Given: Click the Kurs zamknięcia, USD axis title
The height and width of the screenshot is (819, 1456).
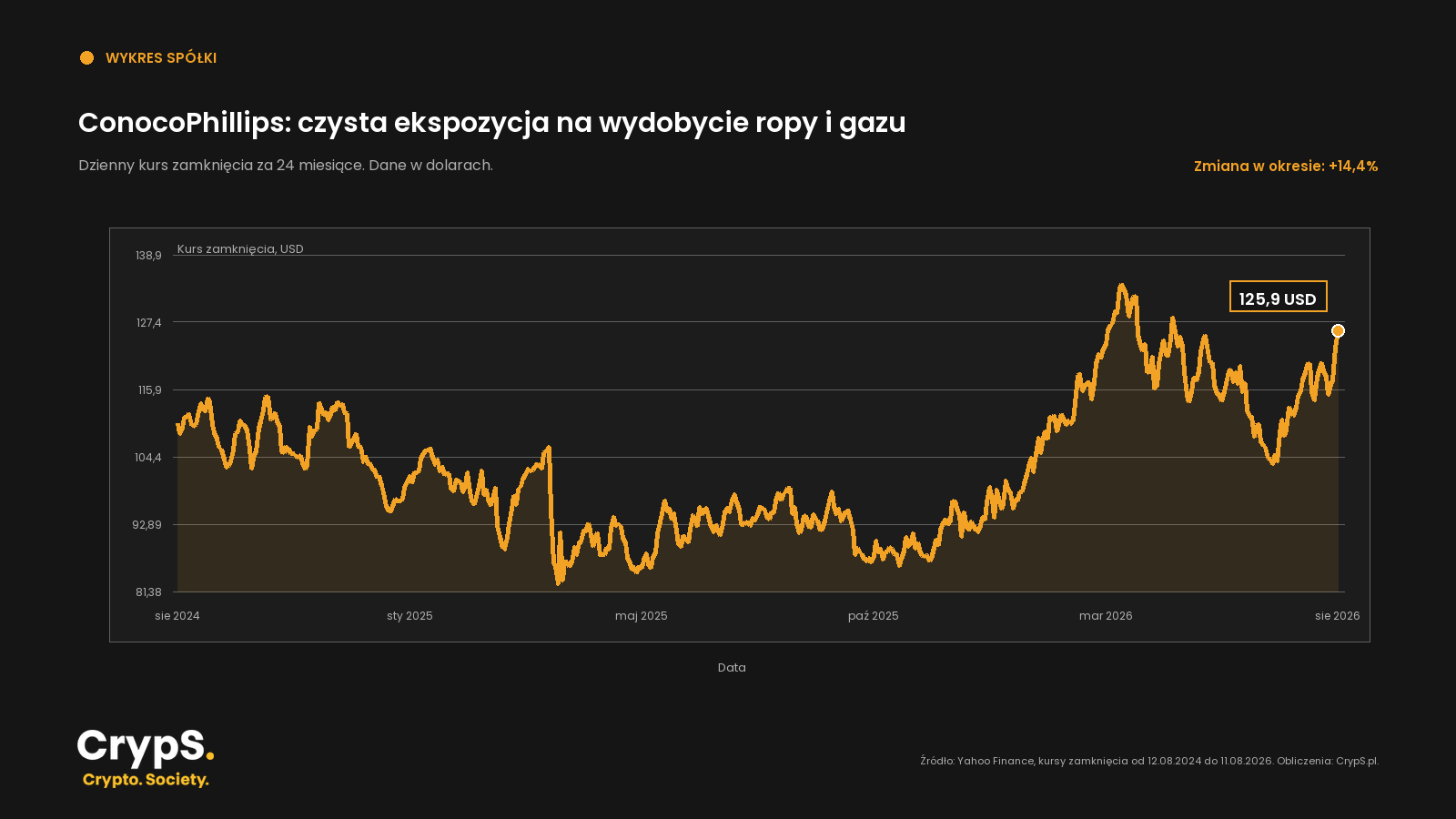Looking at the screenshot, I should [240, 248].
